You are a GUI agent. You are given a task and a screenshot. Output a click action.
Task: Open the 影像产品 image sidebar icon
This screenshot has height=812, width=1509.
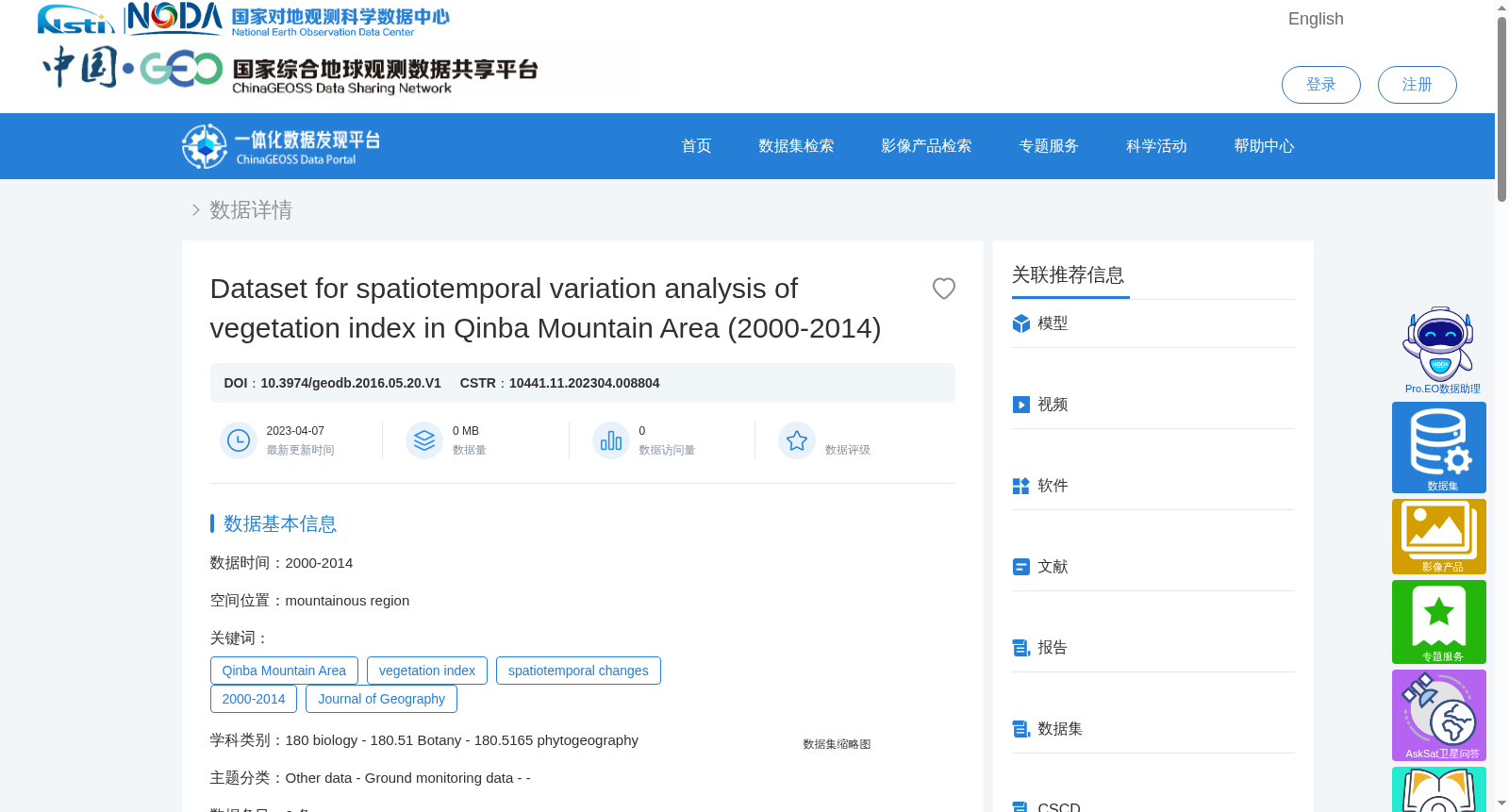pos(1439,537)
